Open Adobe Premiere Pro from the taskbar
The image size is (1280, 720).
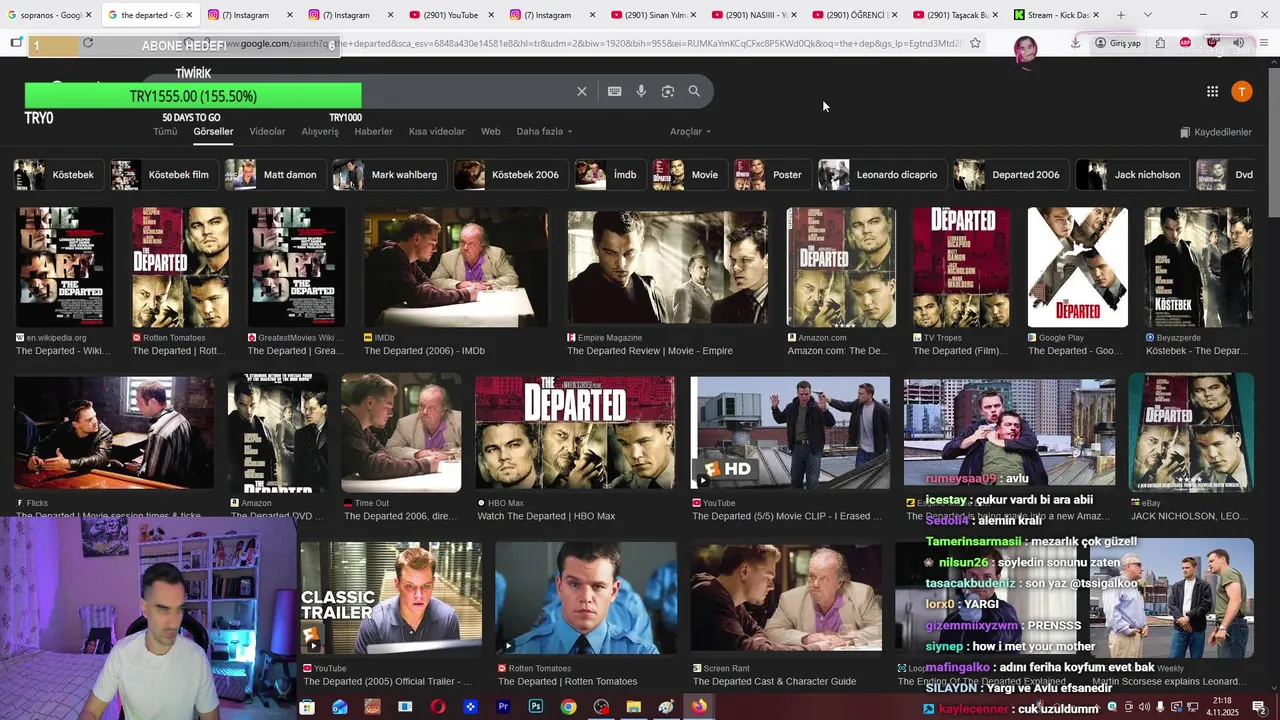tap(503, 707)
